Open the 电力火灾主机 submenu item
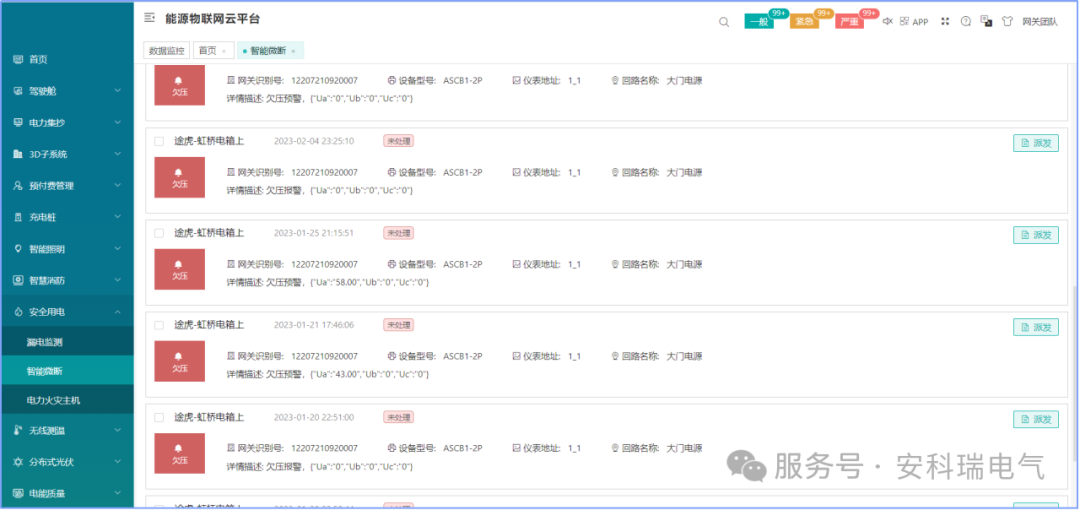1080x510 pixels. pos(67,400)
